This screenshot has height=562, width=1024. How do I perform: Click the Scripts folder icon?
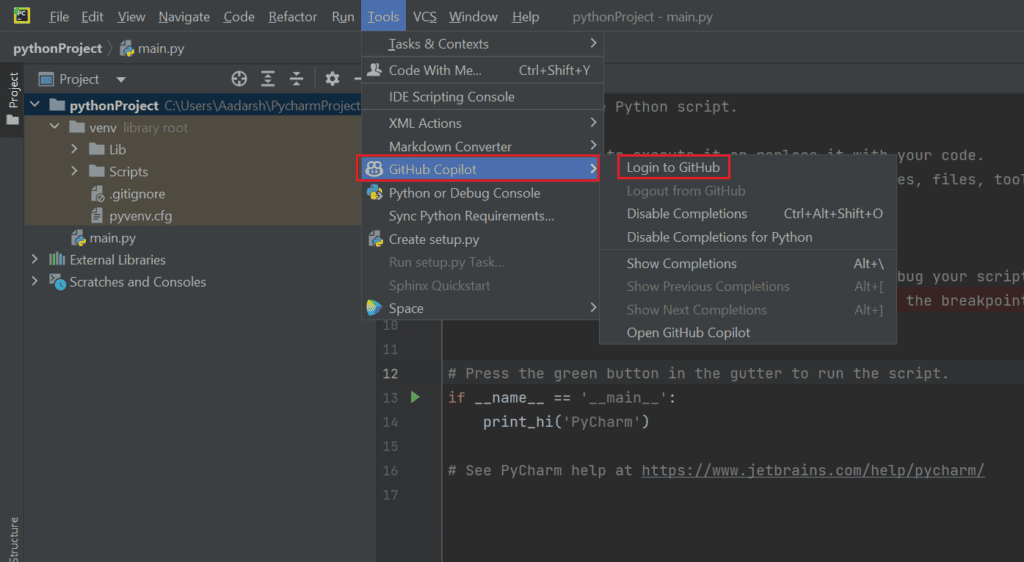click(x=97, y=171)
